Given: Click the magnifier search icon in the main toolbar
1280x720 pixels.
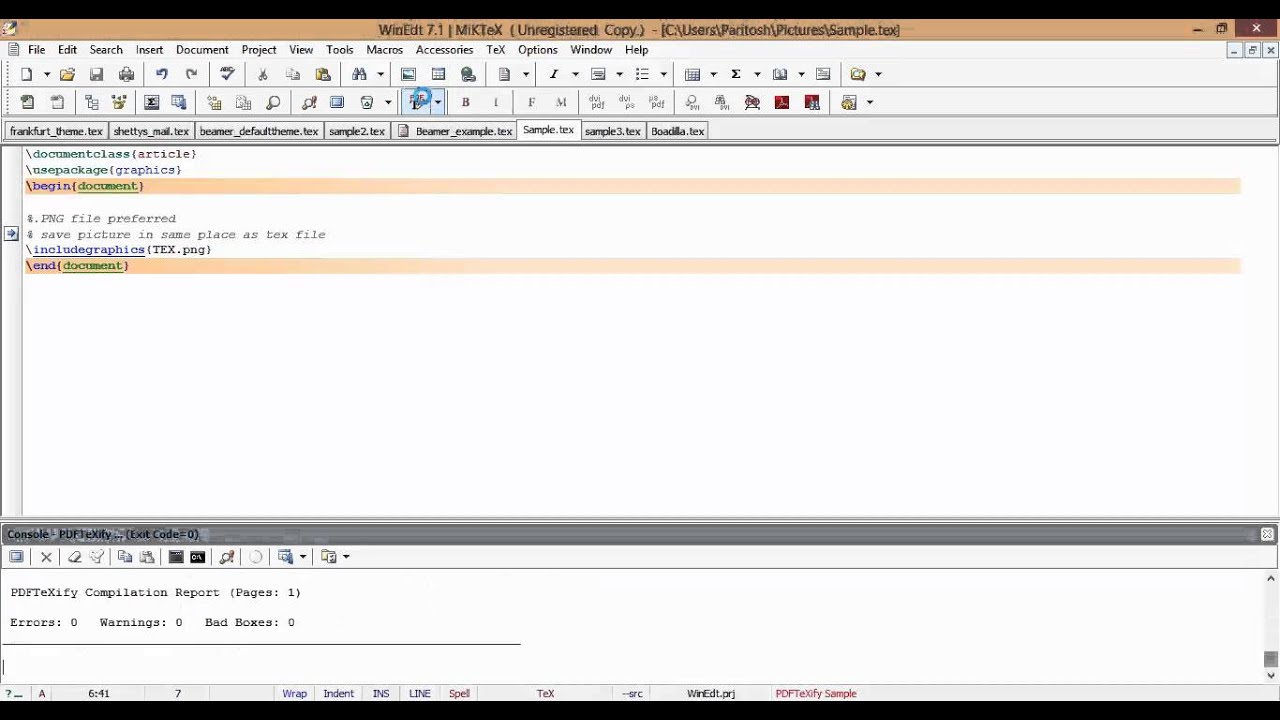Looking at the screenshot, I should click(273, 102).
